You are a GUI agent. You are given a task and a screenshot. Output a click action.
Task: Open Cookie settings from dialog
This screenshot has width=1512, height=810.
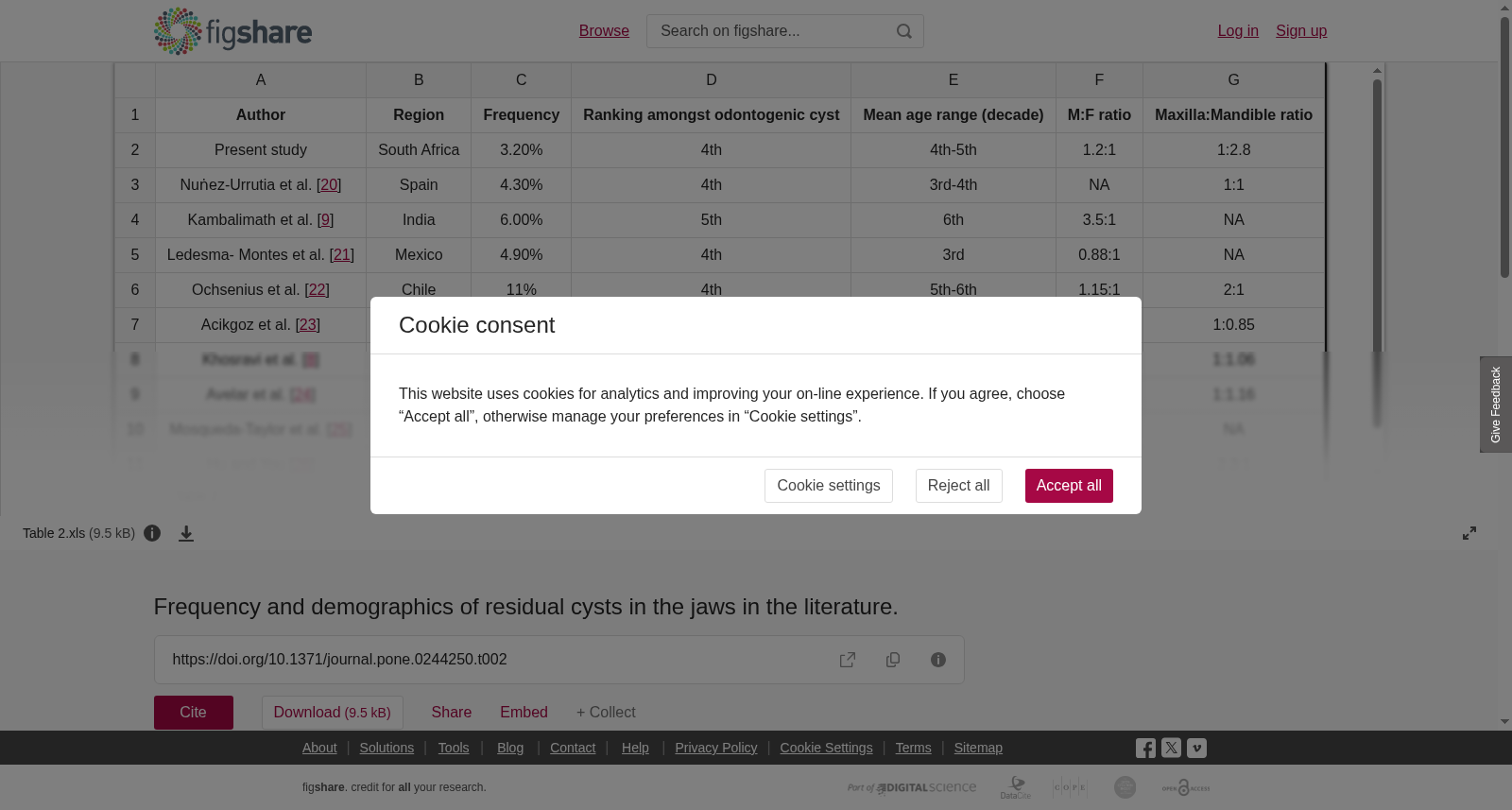829,486
